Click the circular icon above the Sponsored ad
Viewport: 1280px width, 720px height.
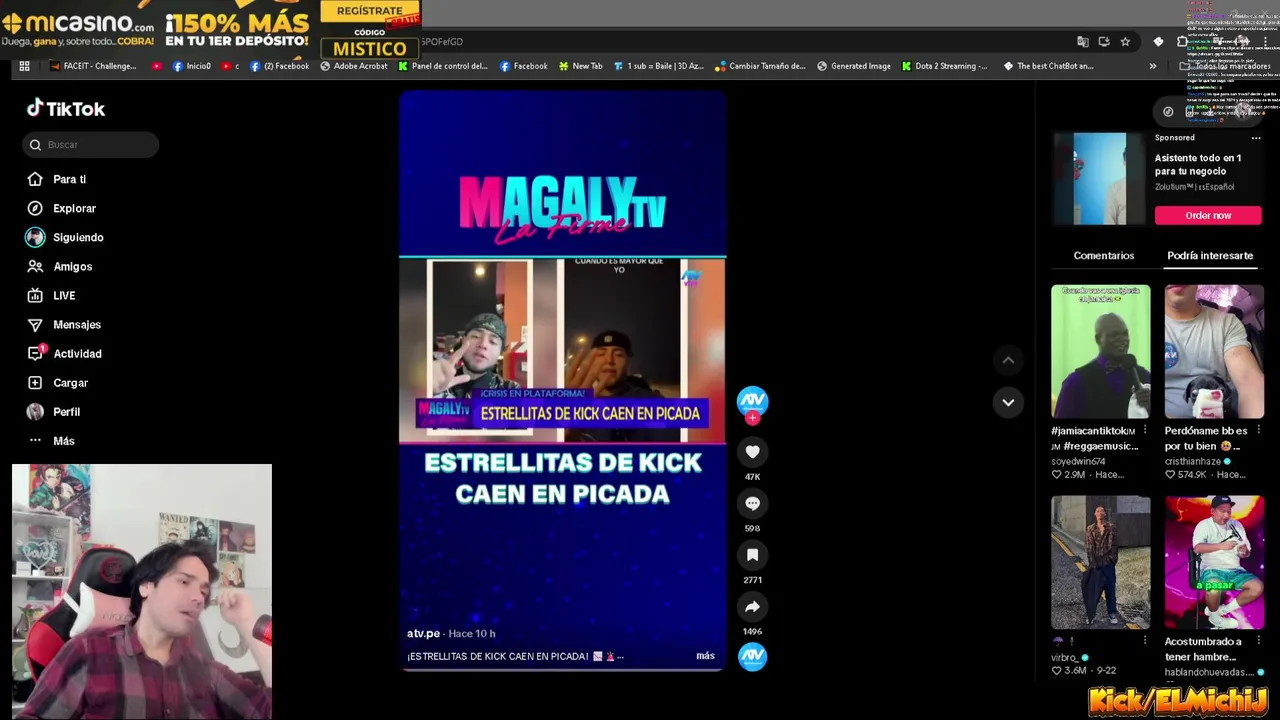point(1168,111)
